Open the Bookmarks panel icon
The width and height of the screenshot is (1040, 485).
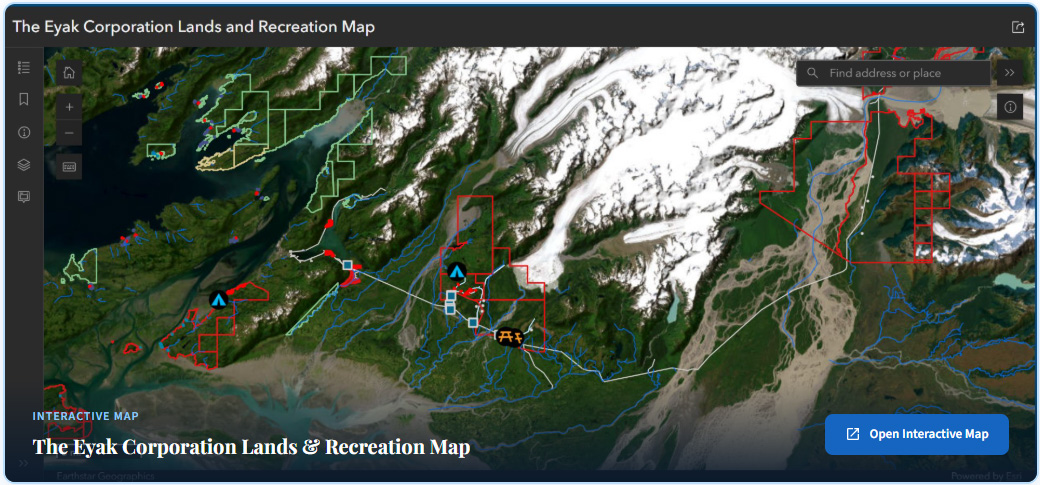click(24, 99)
